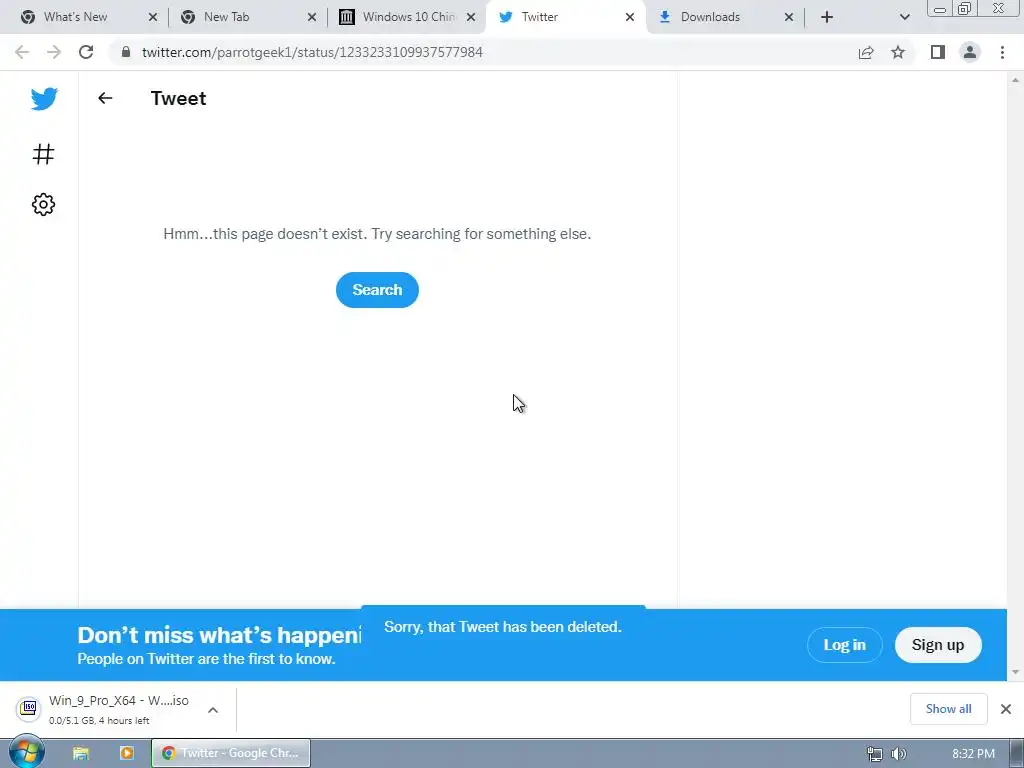The image size is (1024, 768).
Task: Close the Windows 10 Chin tab
Action: click(471, 17)
